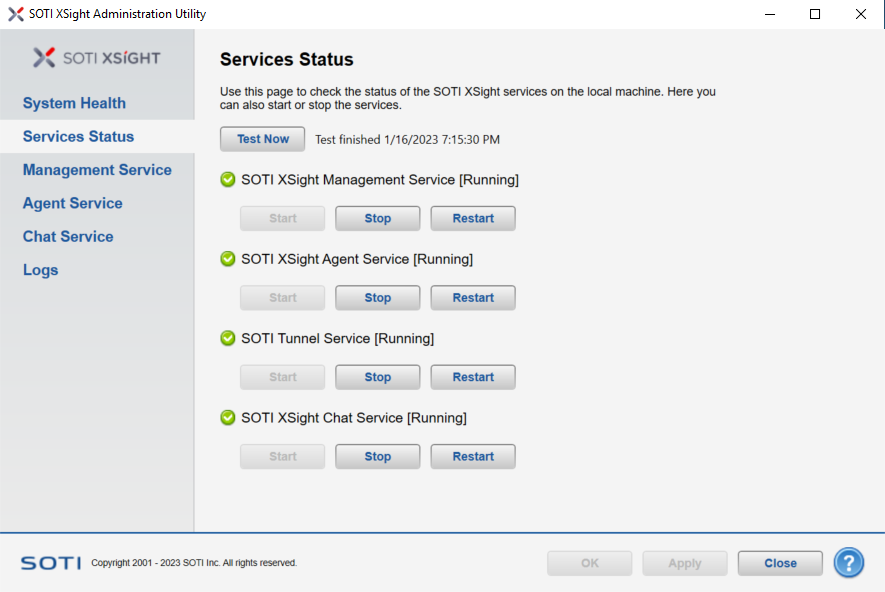Click 'SOTI Tunnel Service [Running]' label
This screenshot has height=592, width=885.
[338, 338]
